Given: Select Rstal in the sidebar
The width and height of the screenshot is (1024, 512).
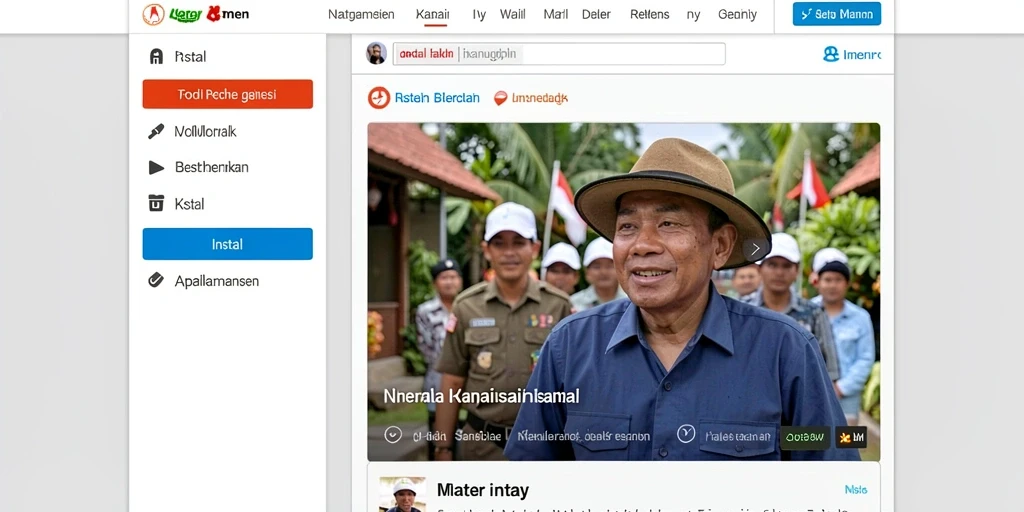Looking at the screenshot, I should tap(190, 57).
